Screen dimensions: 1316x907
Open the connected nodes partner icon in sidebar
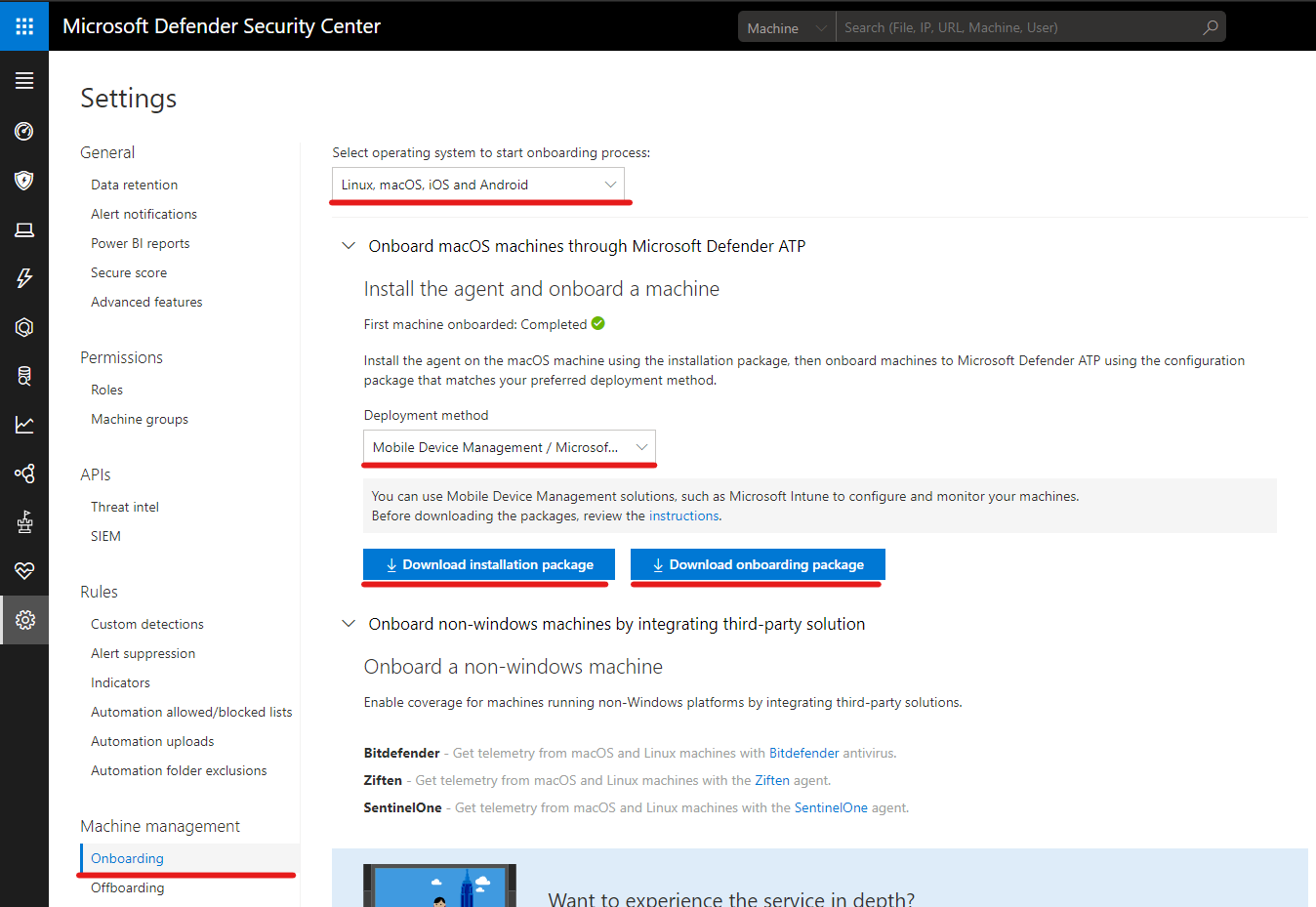pos(24,474)
